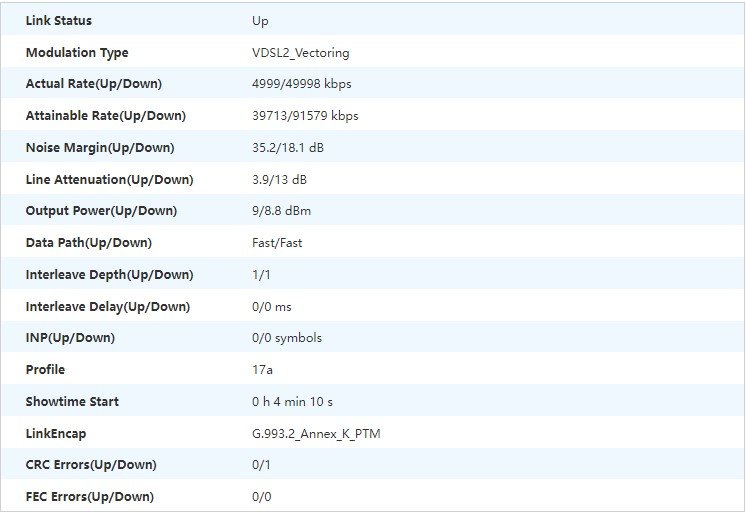Click the '0/0 symbols' value
Viewport: 746px width, 515px height.
click(287, 338)
